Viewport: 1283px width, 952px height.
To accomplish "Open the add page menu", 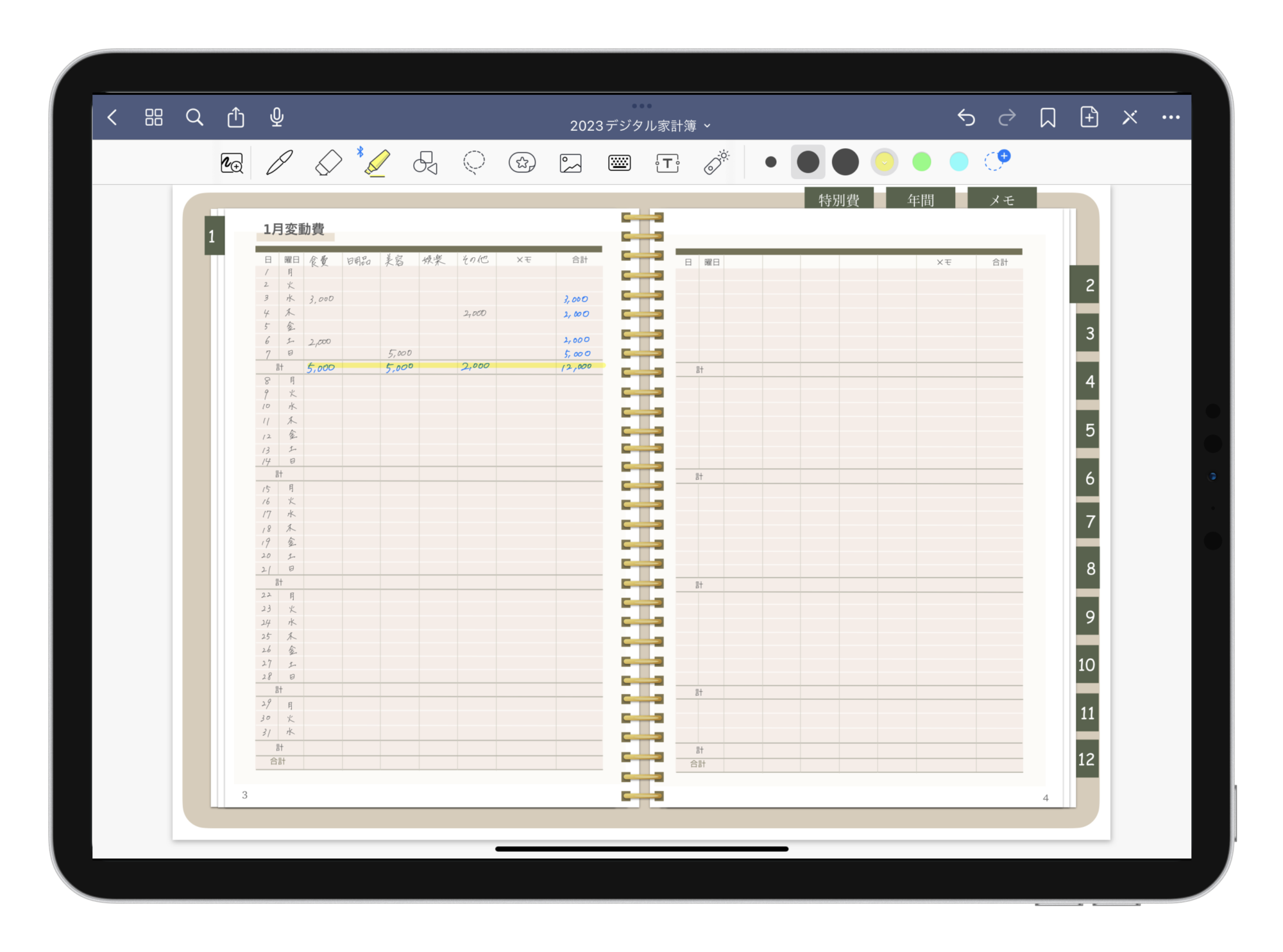I will point(1089,117).
